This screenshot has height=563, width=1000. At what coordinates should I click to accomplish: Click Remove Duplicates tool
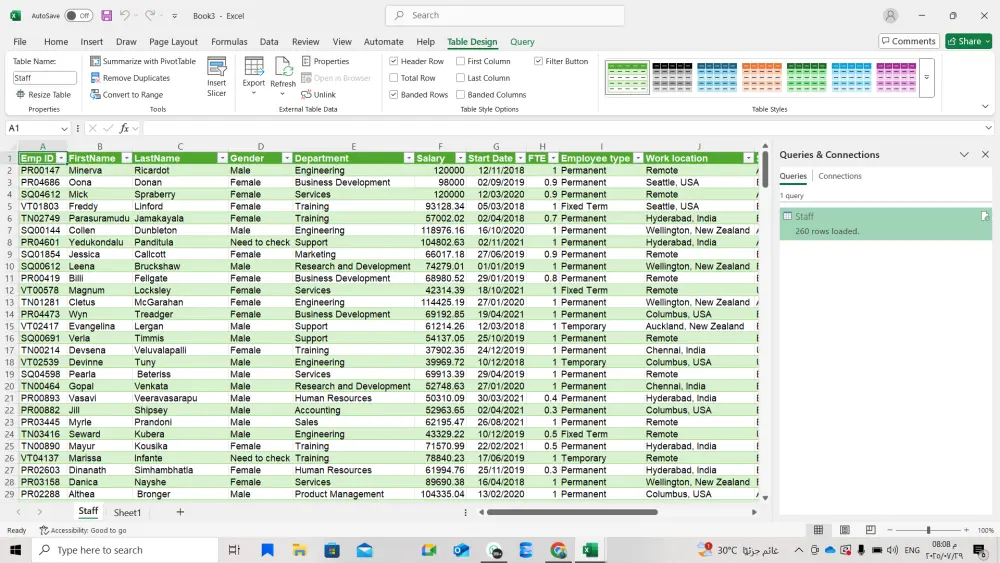[130, 78]
